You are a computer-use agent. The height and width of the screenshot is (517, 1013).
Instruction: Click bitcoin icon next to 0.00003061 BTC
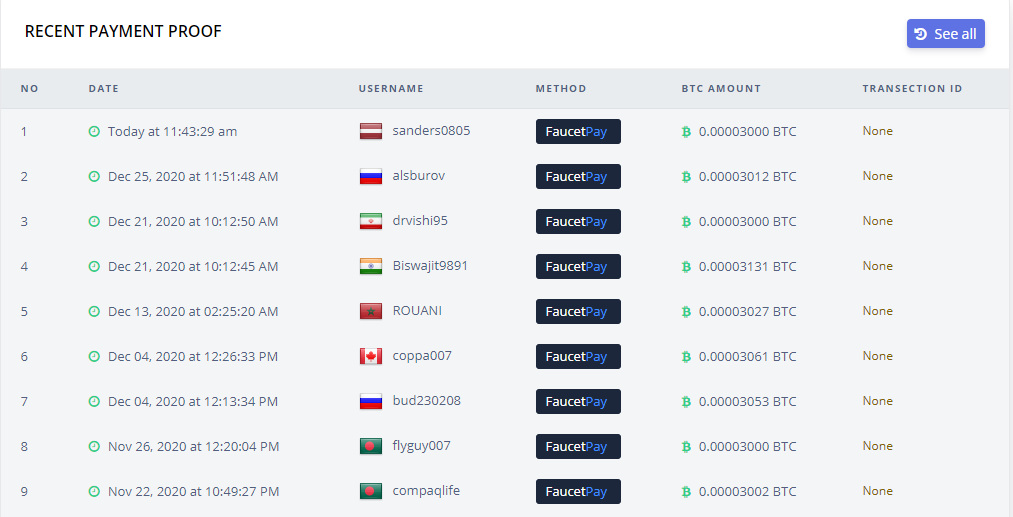[686, 356]
